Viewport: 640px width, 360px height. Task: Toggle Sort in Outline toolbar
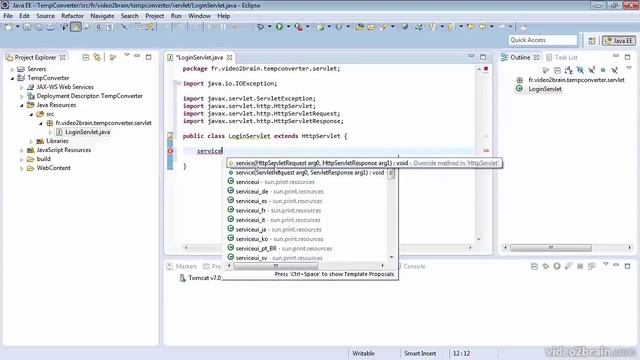click(x=569, y=70)
